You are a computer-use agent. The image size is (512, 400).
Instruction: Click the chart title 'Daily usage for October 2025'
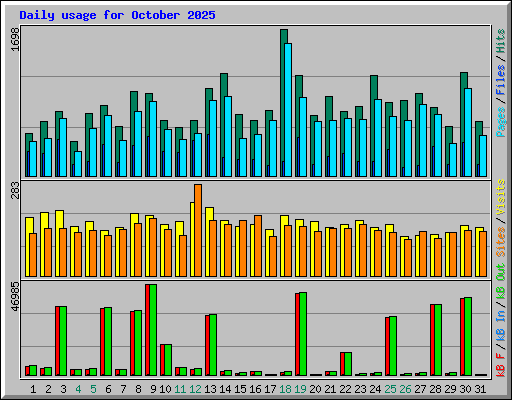[117, 15]
